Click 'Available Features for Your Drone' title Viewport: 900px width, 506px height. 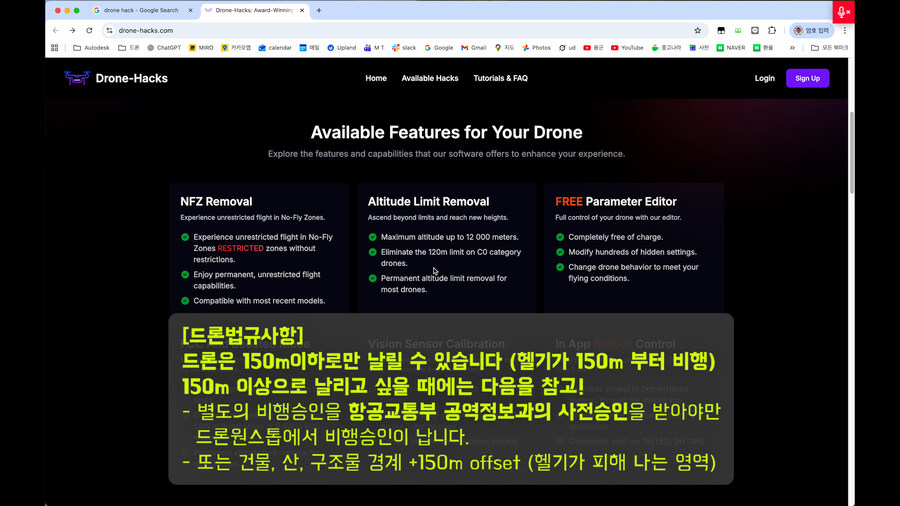coord(447,133)
